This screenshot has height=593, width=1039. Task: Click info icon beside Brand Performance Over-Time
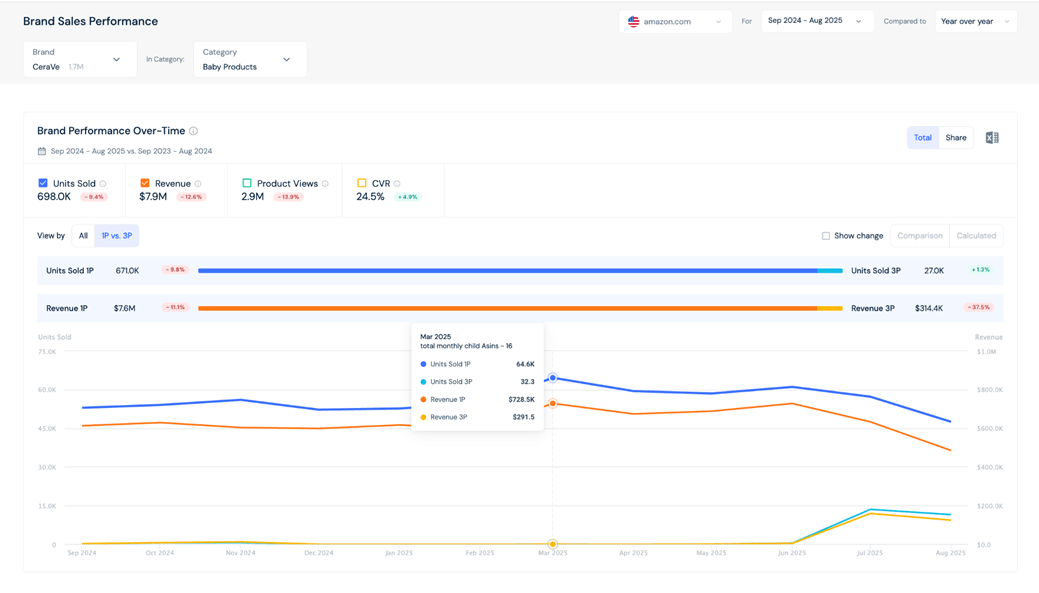[x=194, y=131]
